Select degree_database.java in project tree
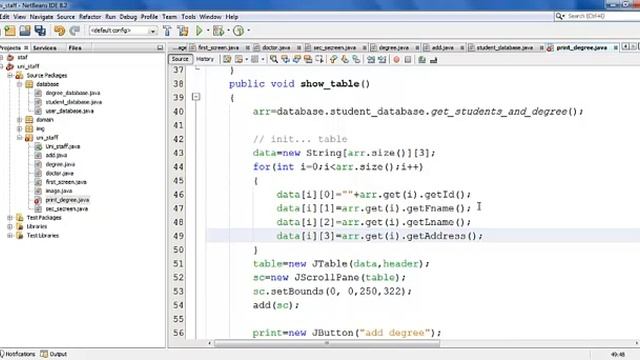The image size is (640, 360). (x=73, y=93)
